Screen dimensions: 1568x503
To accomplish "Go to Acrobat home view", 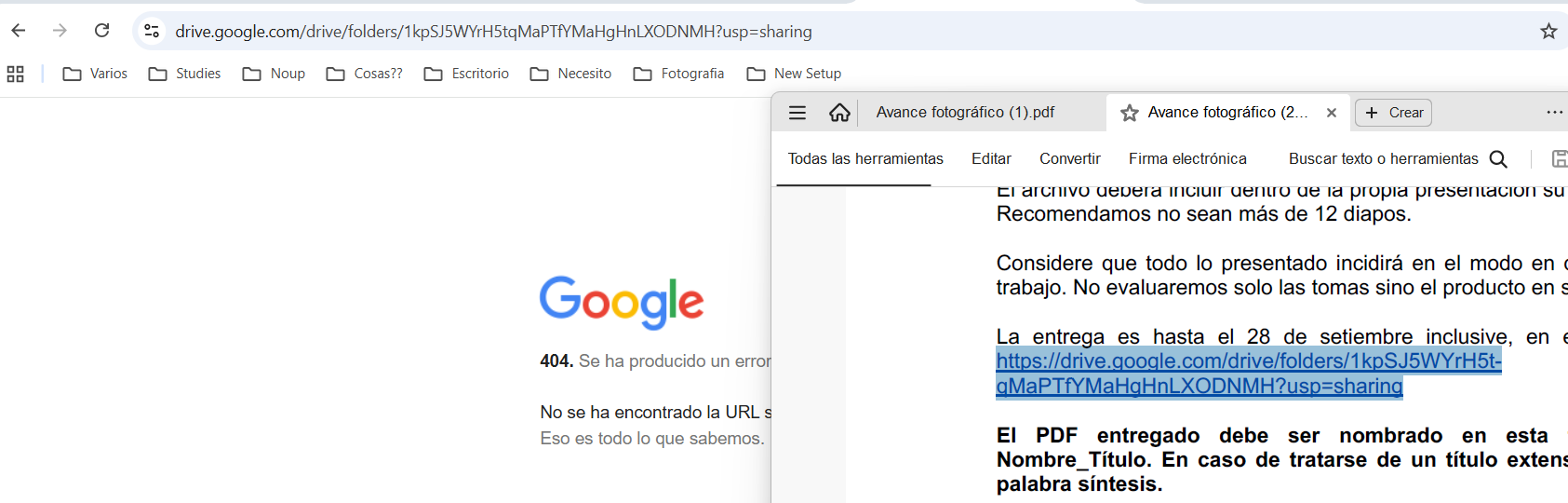I will tap(839, 113).
